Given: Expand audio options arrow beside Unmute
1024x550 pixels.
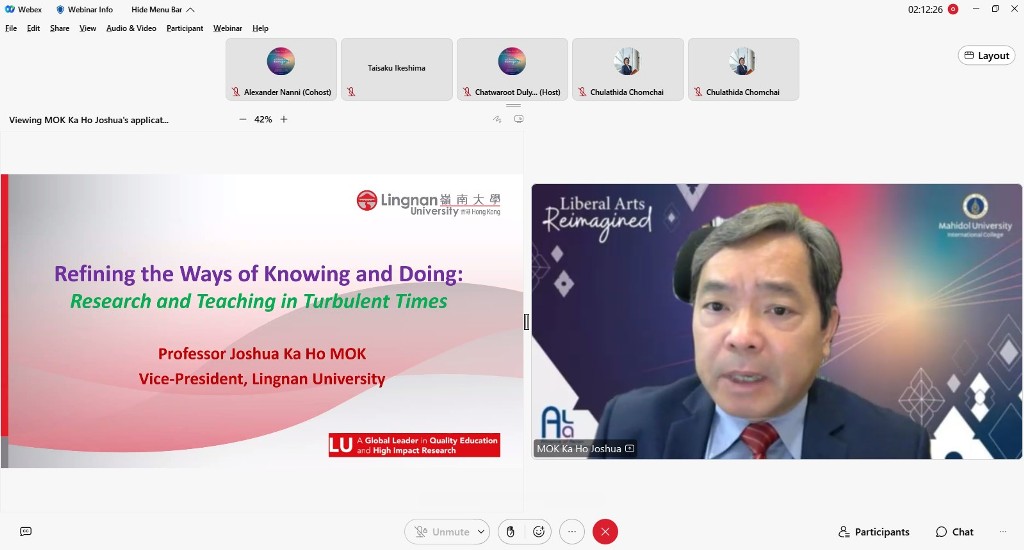Looking at the screenshot, I should pos(481,532).
